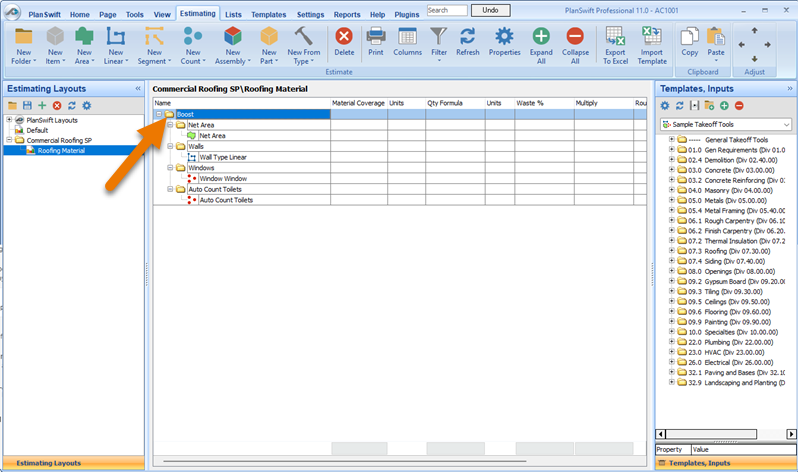Select Roofing Material layout
This screenshot has height=472, width=799.
pos(61,150)
